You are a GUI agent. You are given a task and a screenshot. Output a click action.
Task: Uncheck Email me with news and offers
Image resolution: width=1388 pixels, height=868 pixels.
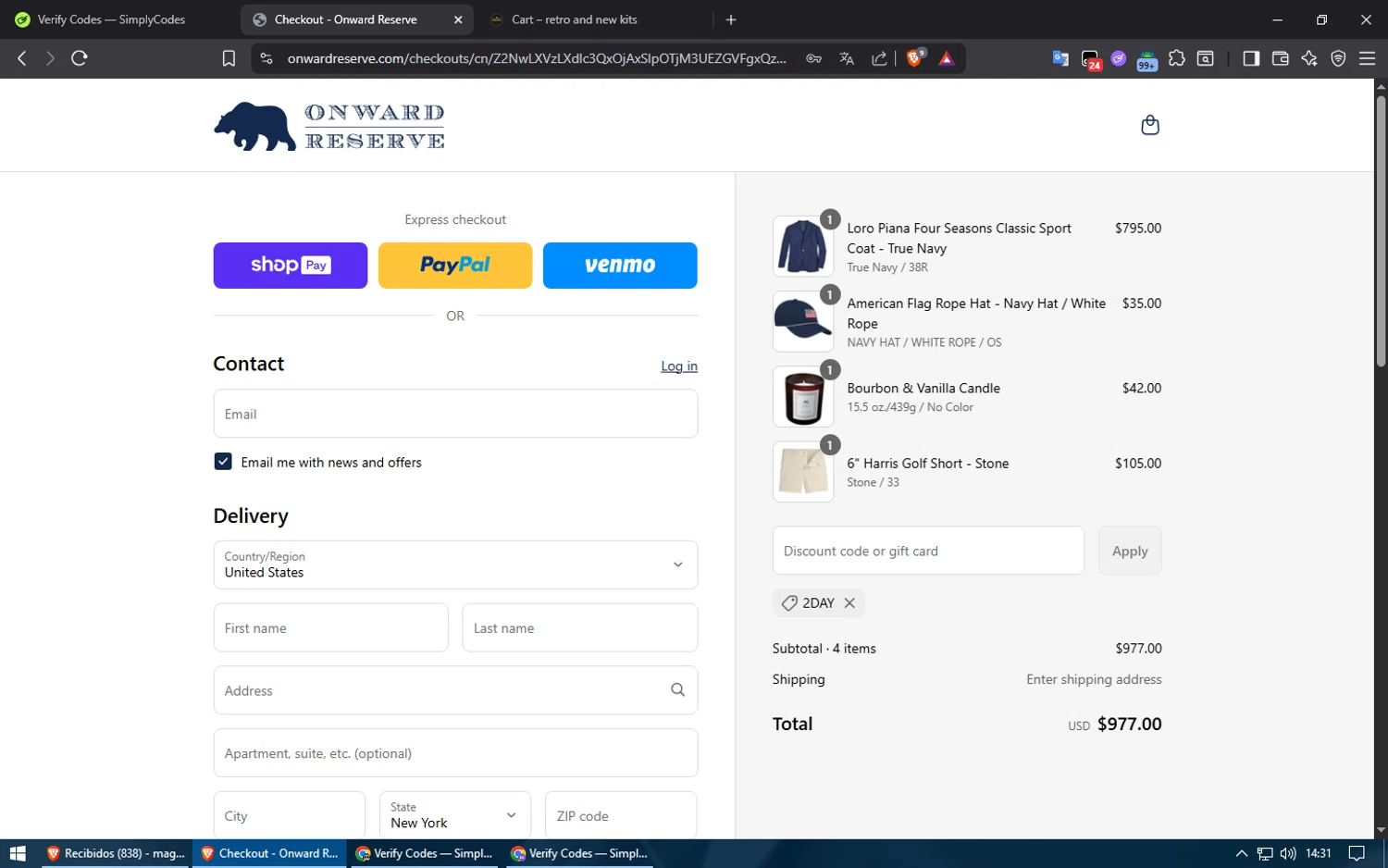pyautogui.click(x=223, y=462)
